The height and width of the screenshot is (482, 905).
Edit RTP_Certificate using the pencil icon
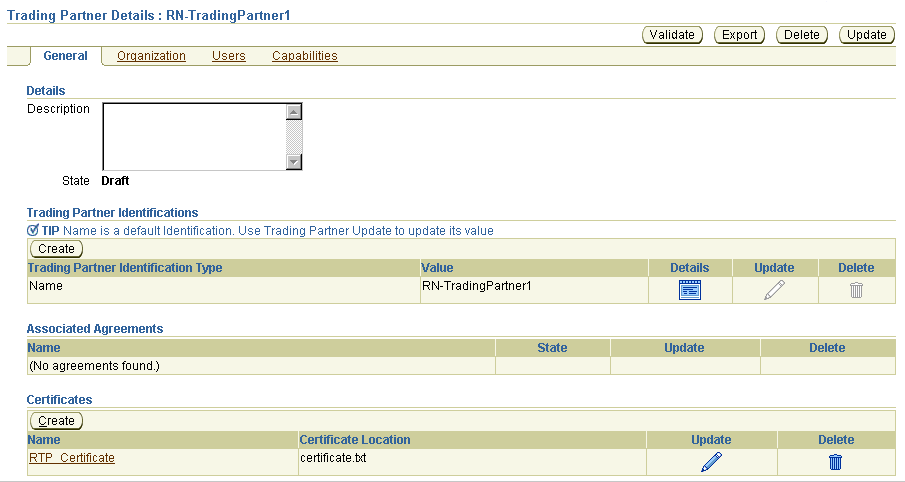711,462
